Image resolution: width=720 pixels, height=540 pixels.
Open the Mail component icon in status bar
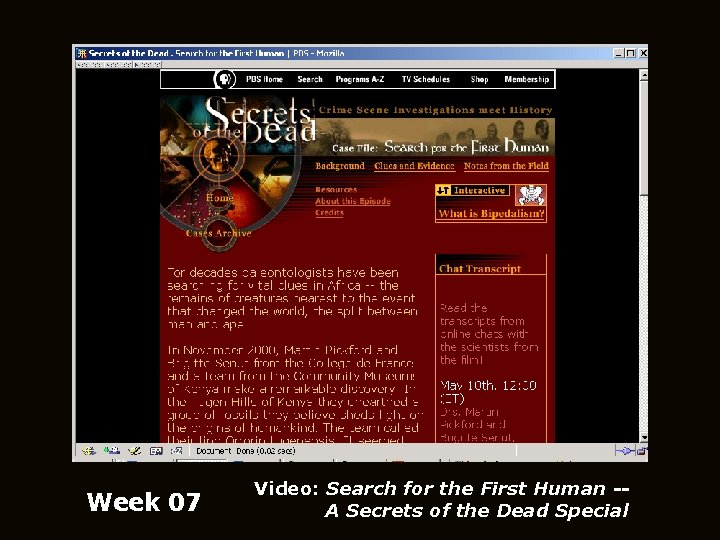(x=112, y=451)
